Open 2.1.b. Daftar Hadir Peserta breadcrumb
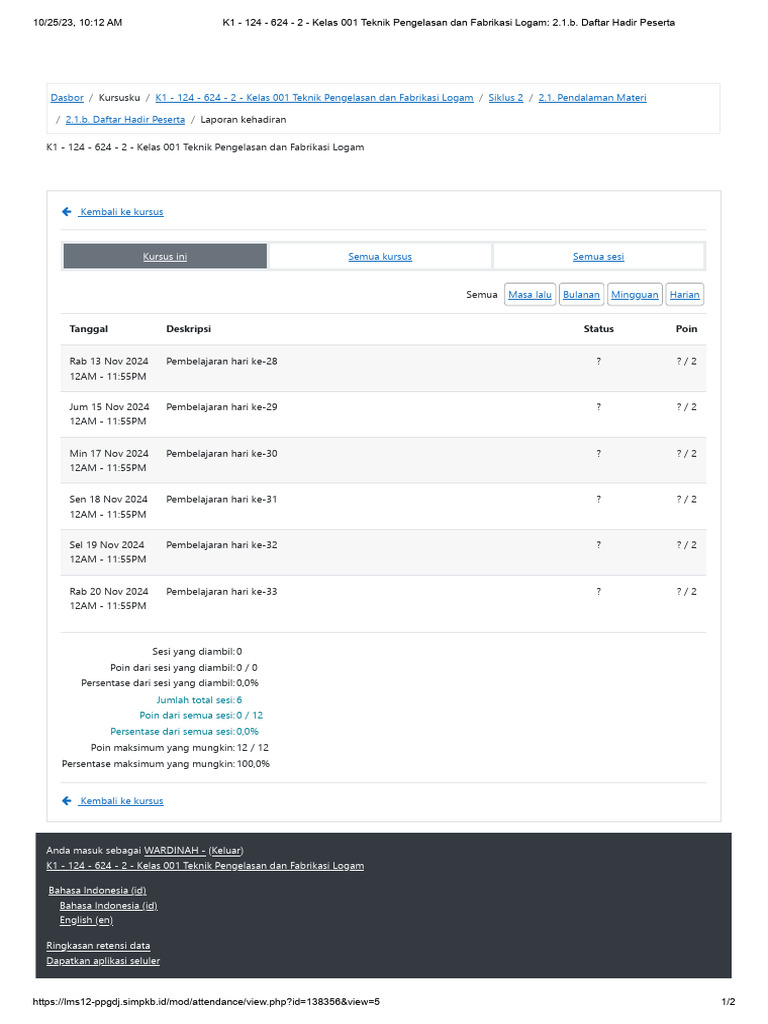The width and height of the screenshot is (768, 1024). (x=125, y=120)
